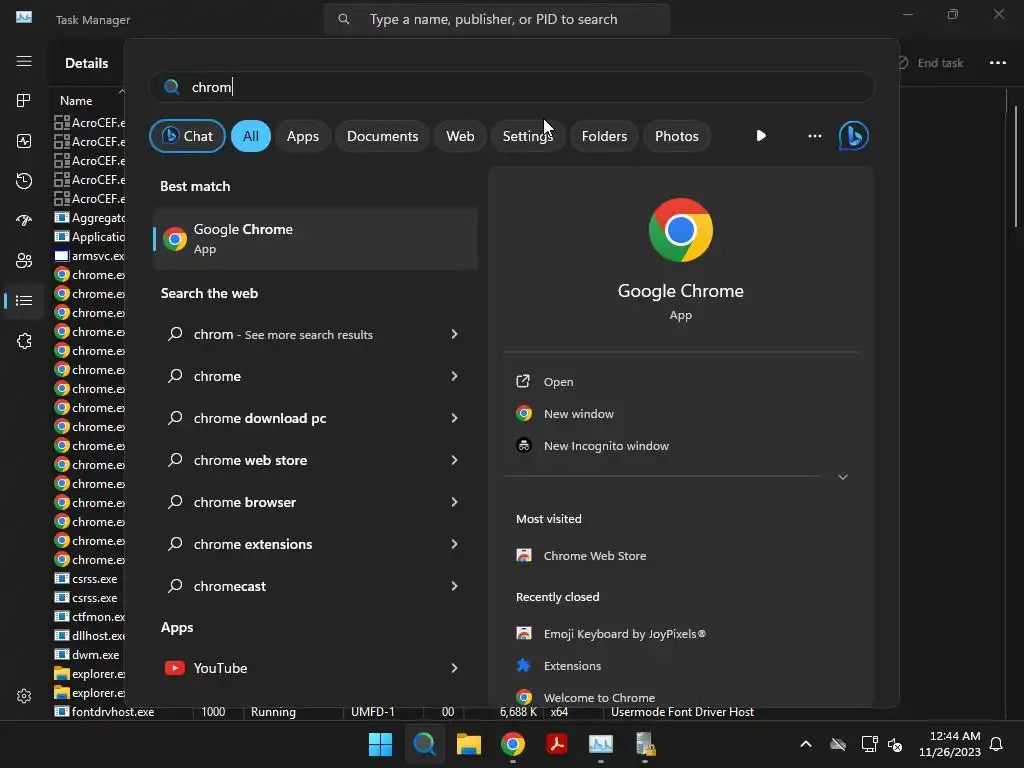Open Google Chrome from taskbar
1024x768 pixels.
[x=513, y=744]
